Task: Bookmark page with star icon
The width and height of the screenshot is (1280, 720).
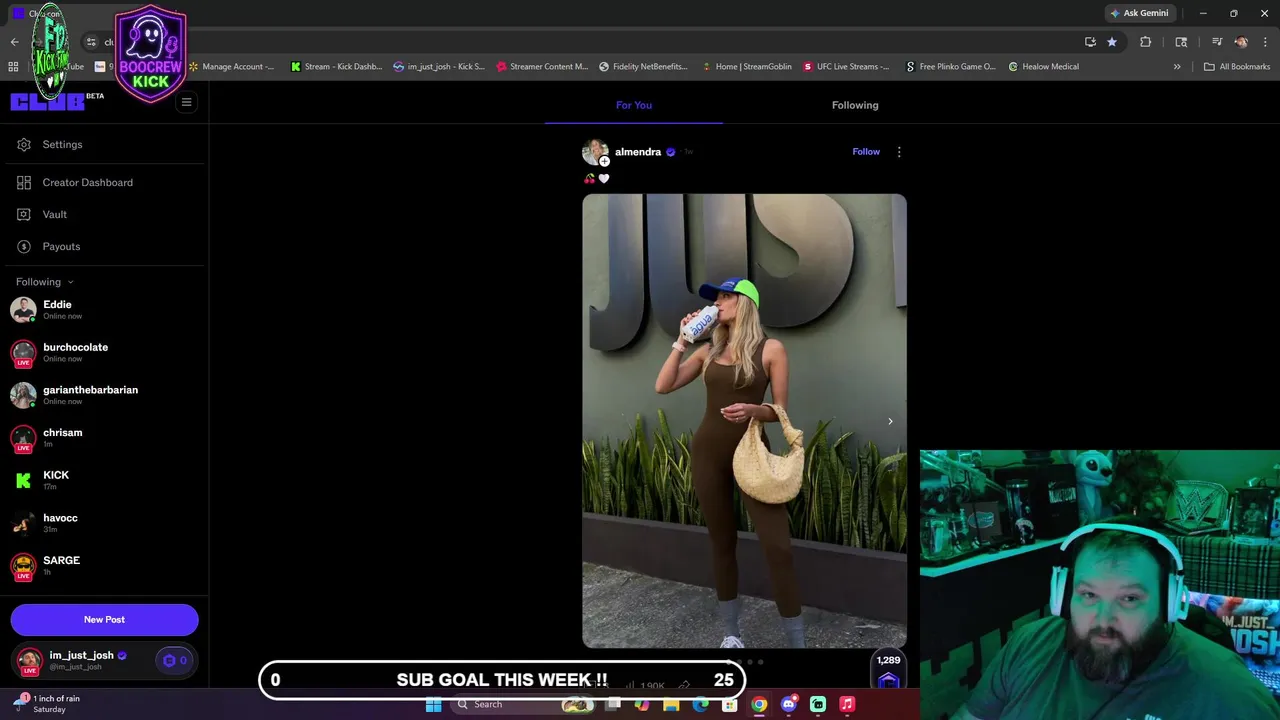Action: click(1112, 42)
